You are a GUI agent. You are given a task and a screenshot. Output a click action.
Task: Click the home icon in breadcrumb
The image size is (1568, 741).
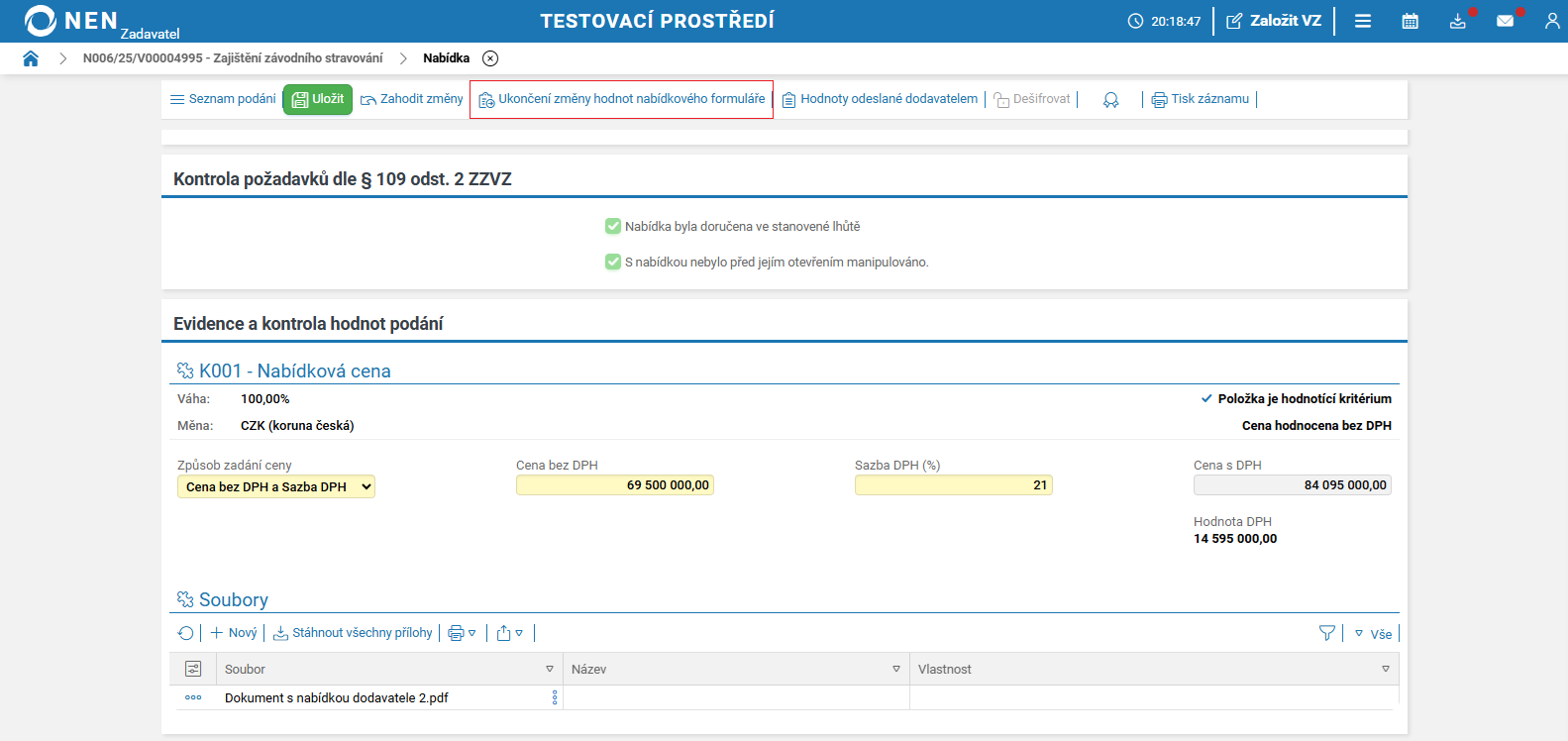31,58
